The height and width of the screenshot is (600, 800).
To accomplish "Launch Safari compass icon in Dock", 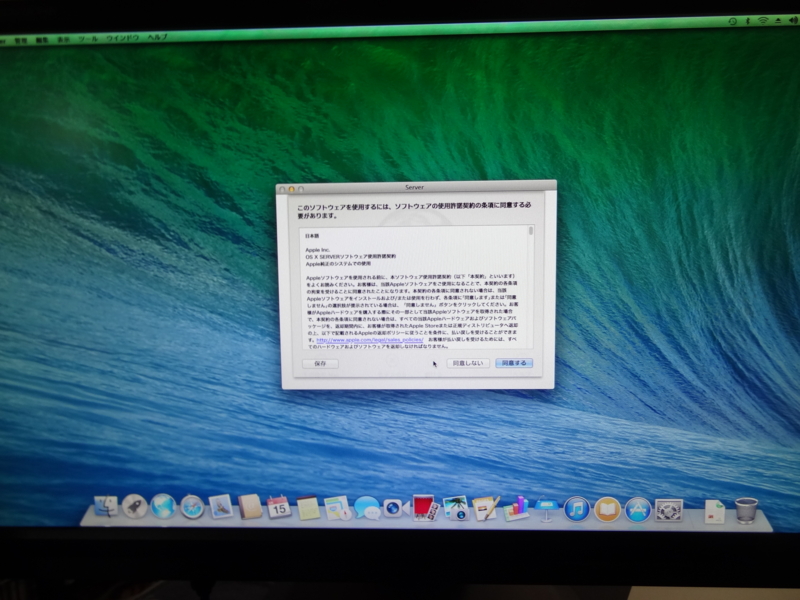I will pos(192,507).
